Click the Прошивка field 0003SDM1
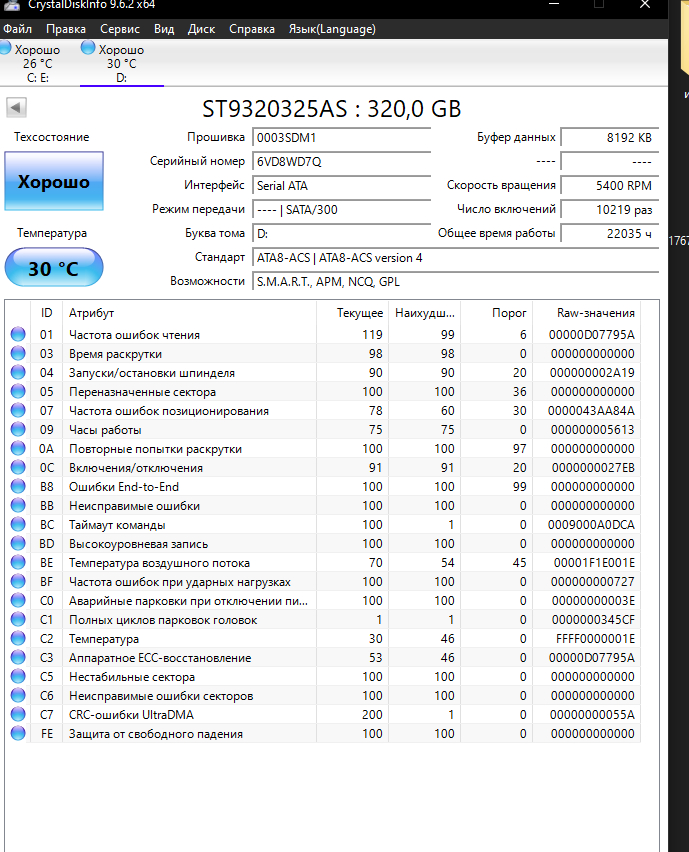 tap(342, 137)
